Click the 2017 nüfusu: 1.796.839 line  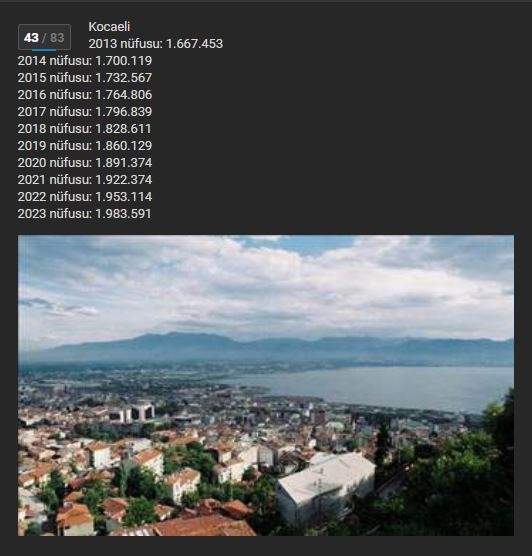coord(85,112)
